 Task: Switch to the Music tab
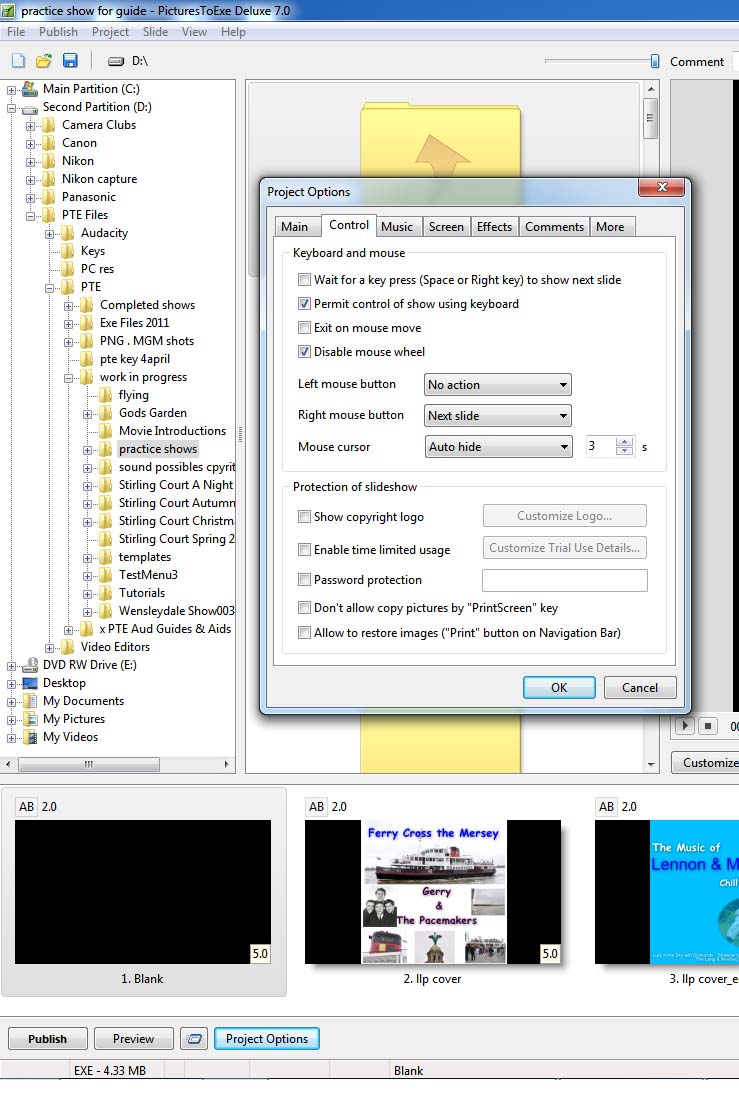click(x=397, y=227)
